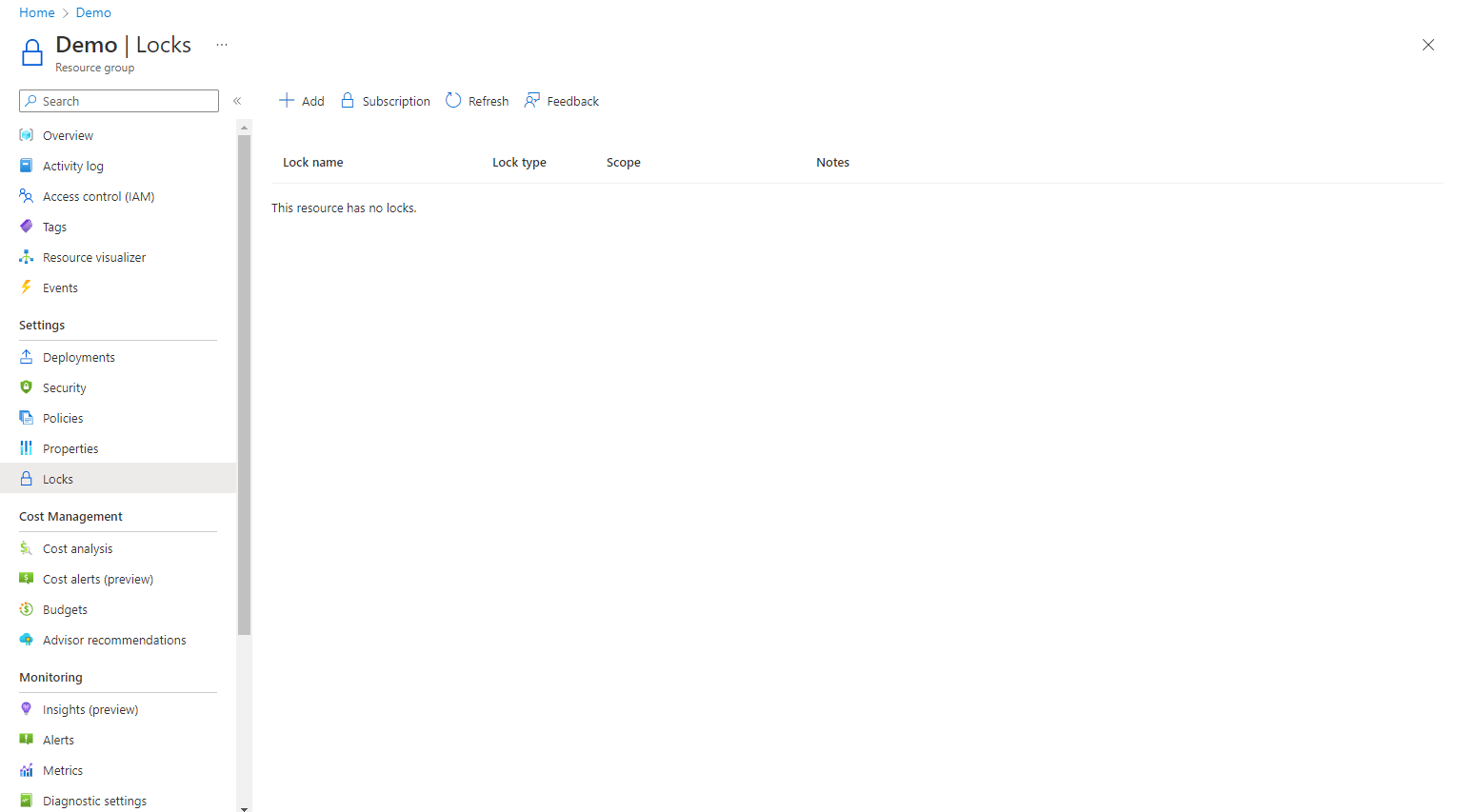Collapse the sidebar with double chevron
The width and height of the screenshot is (1457, 812).
coord(237,101)
